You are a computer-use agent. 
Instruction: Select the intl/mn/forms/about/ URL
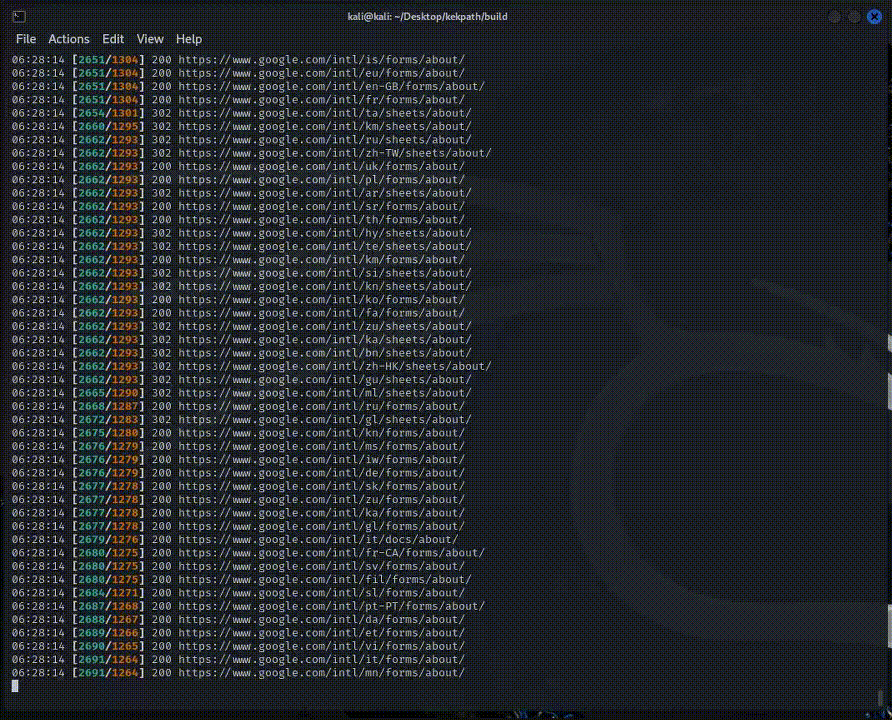coord(321,673)
